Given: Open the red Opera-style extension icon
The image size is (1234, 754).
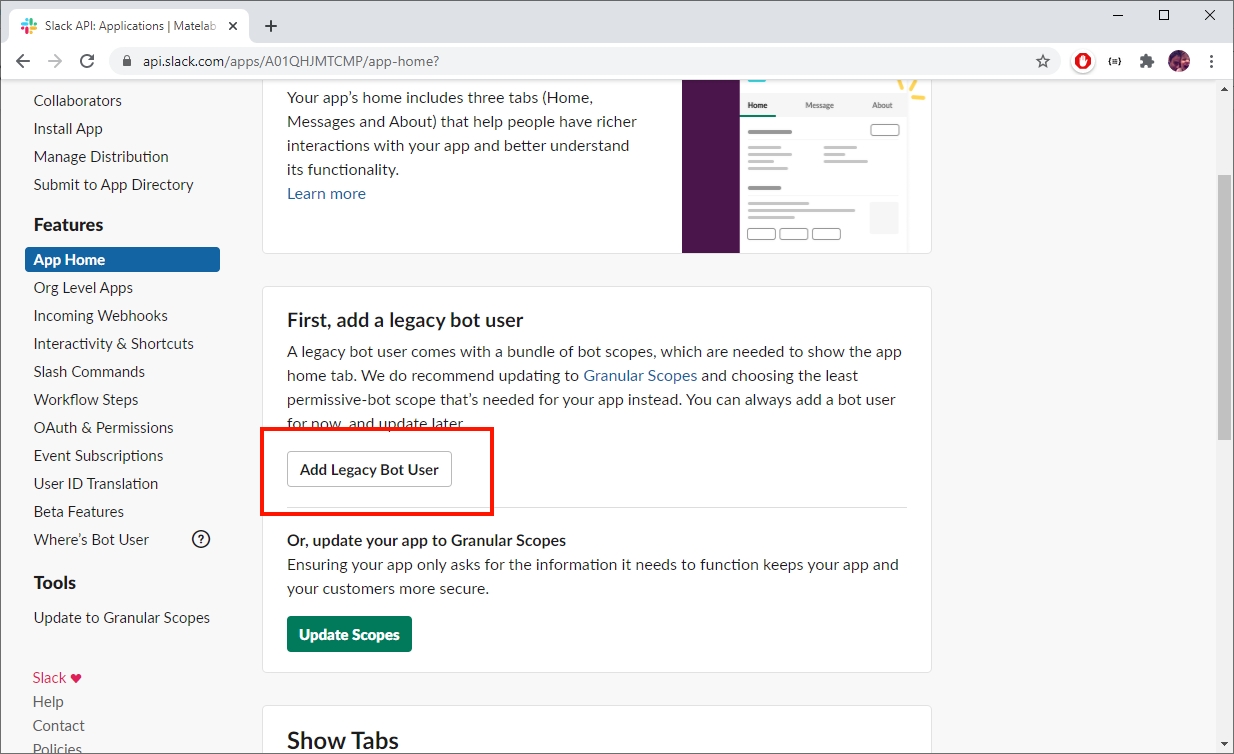Looking at the screenshot, I should click(1083, 61).
